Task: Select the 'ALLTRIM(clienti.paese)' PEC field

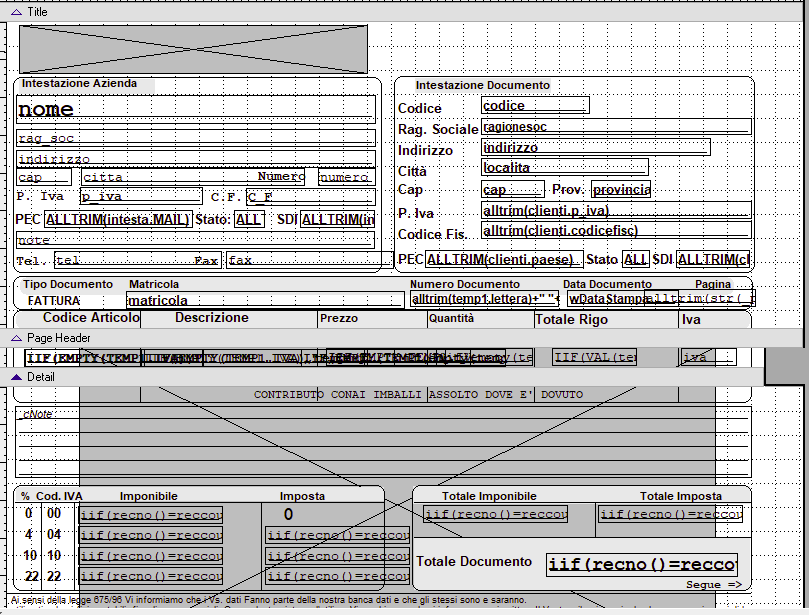Action: point(504,259)
